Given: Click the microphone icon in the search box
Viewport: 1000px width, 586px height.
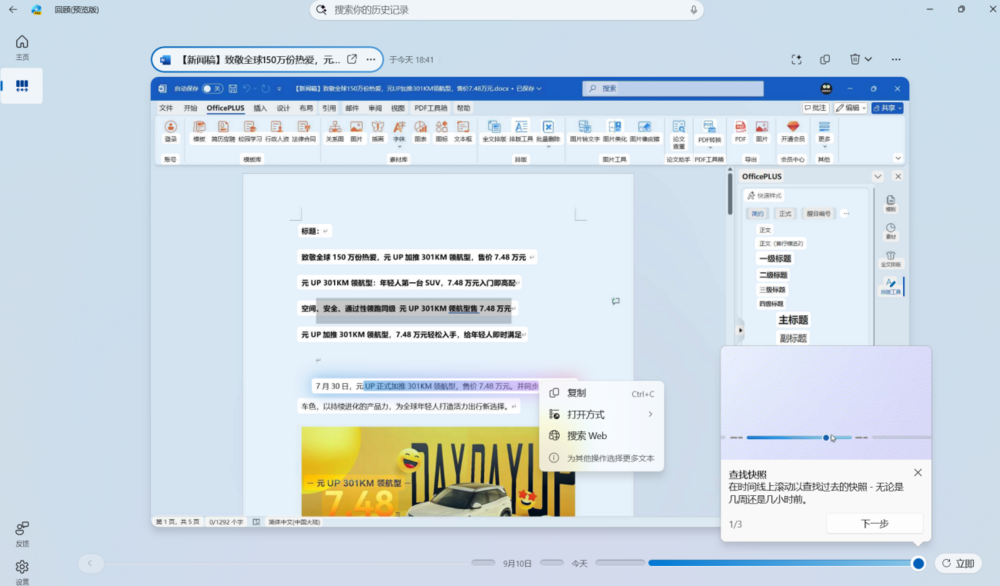Looking at the screenshot, I should (693, 10).
